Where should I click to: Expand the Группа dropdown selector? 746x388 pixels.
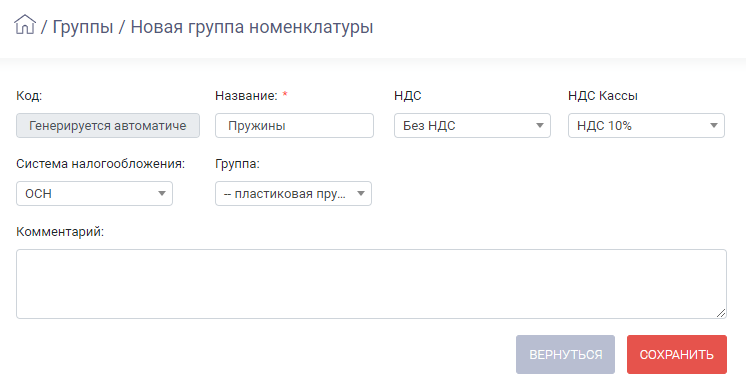click(x=293, y=194)
